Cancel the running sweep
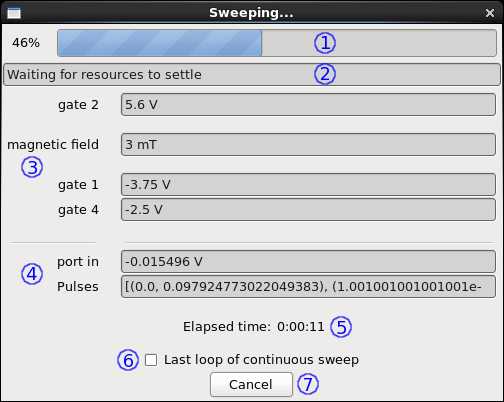504x402 pixels. coord(251,384)
